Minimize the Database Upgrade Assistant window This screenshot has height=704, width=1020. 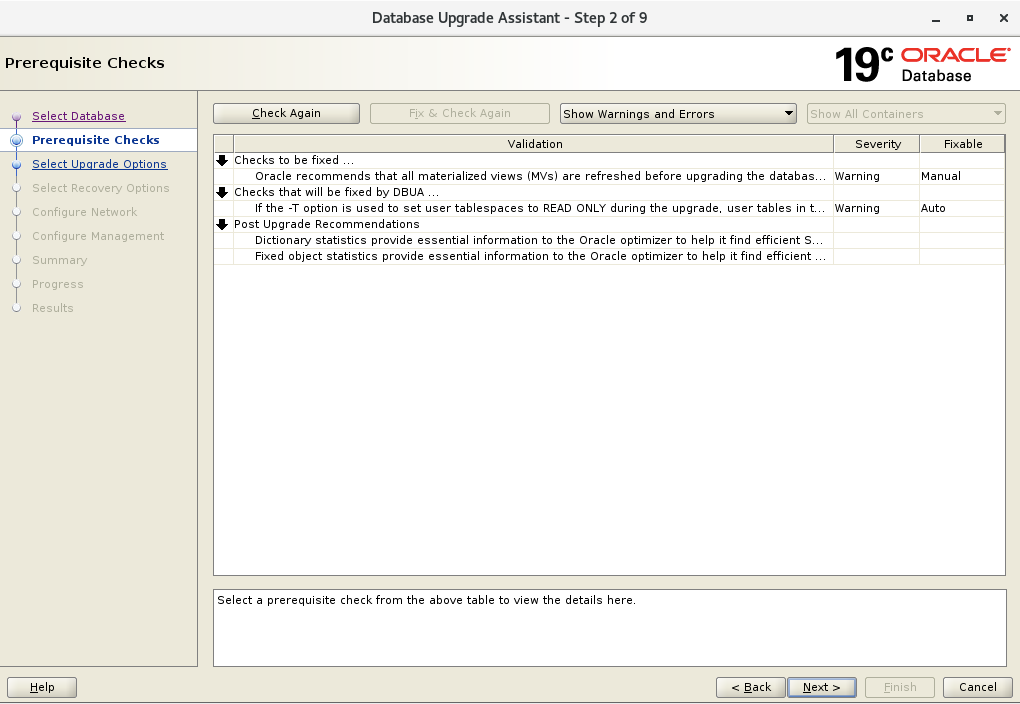(936, 19)
